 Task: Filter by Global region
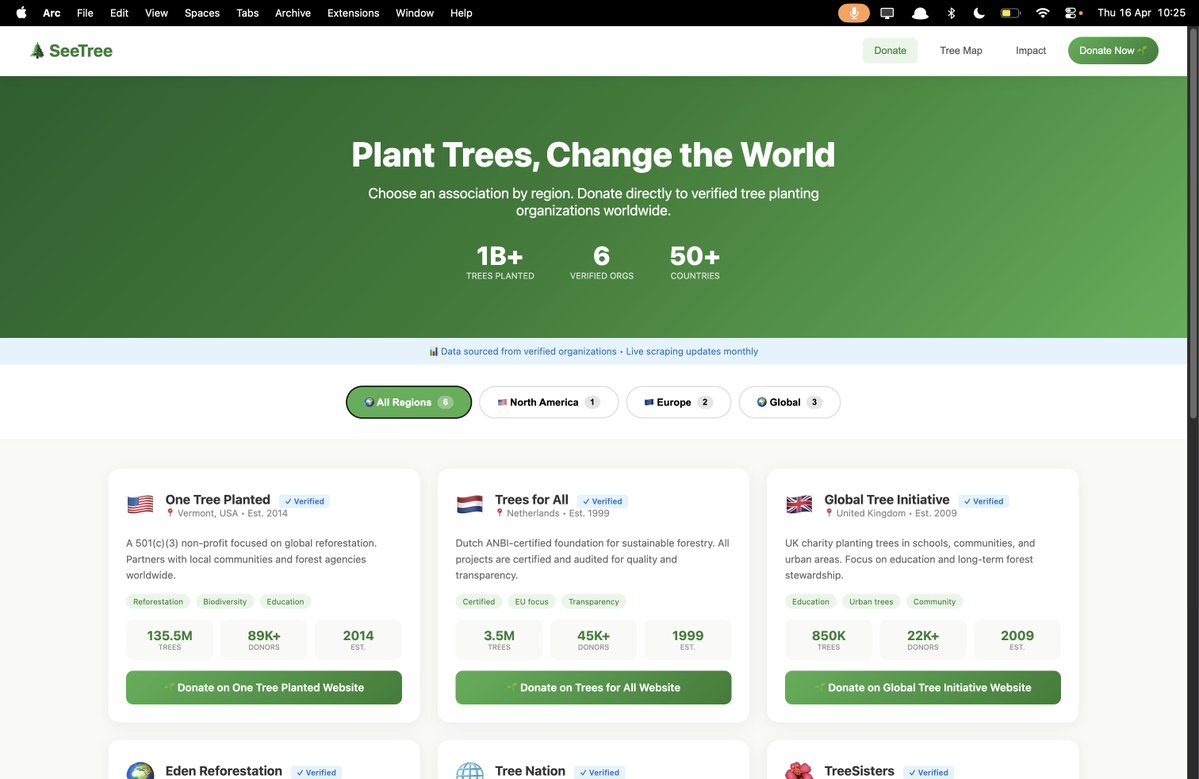click(789, 402)
